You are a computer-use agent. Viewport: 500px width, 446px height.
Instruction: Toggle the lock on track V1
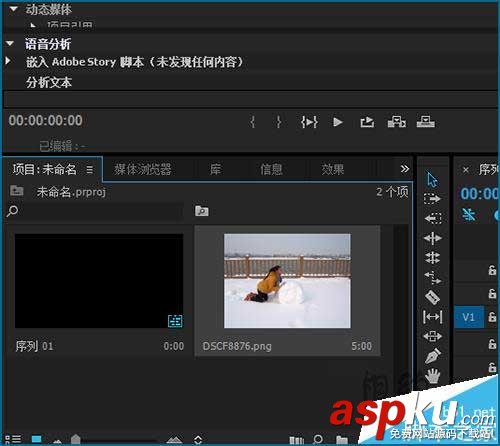[x=492, y=317]
